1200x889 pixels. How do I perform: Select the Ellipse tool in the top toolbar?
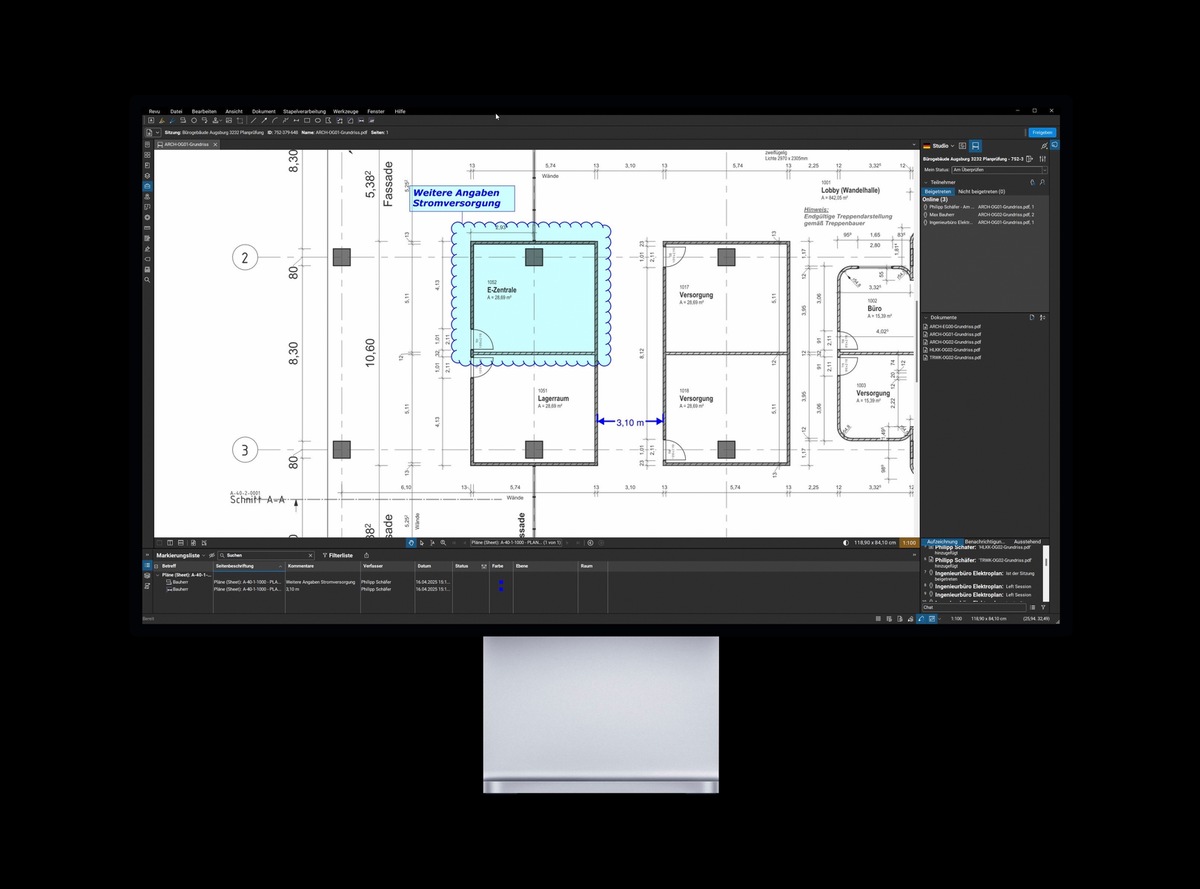click(318, 120)
